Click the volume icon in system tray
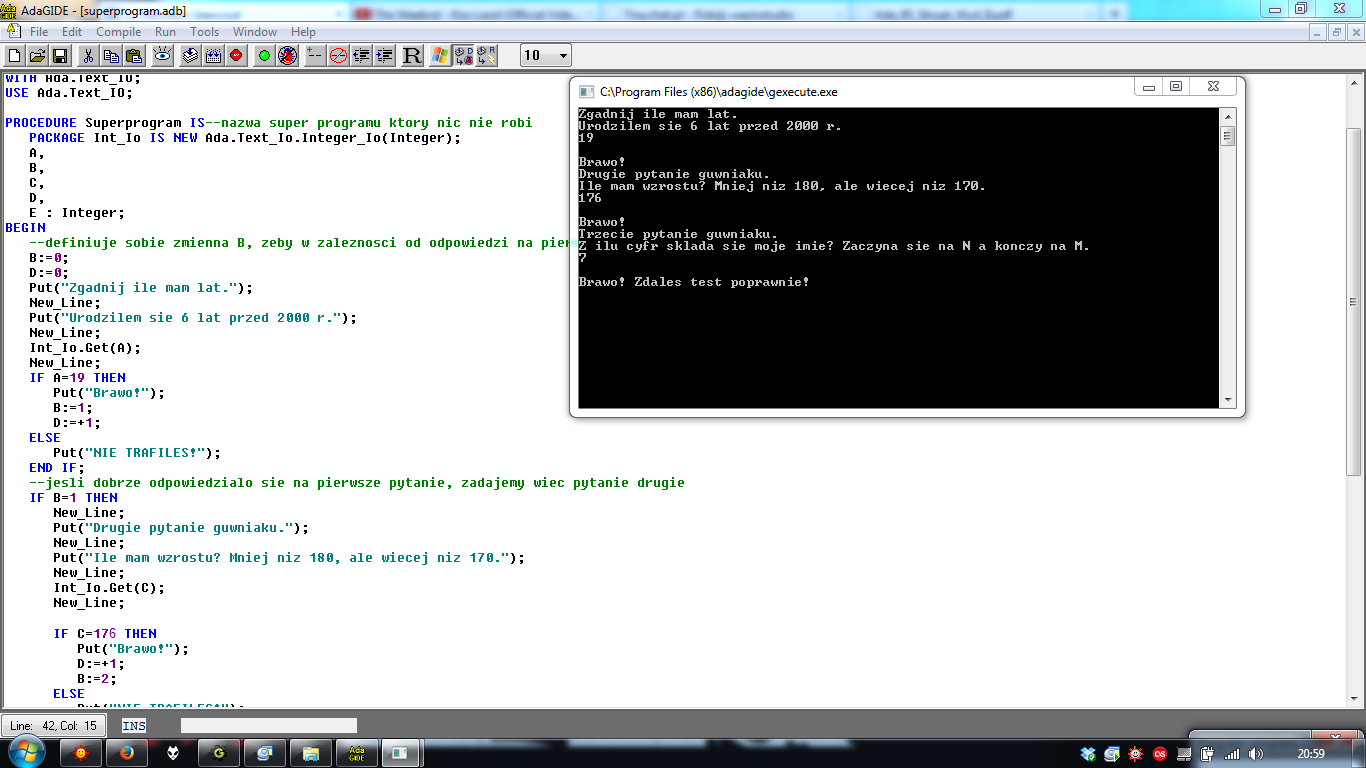 tap(1255, 754)
